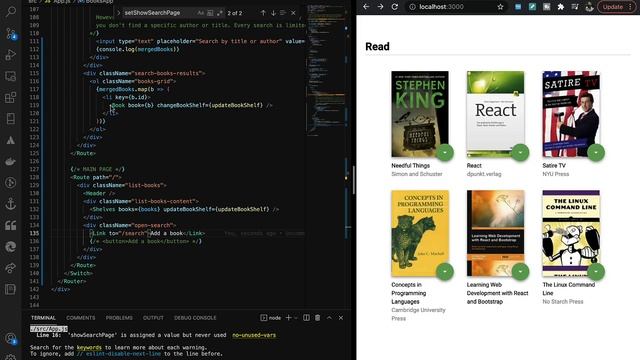Bookmark this page with star icon
640x360 pixels.
(x=500, y=7)
